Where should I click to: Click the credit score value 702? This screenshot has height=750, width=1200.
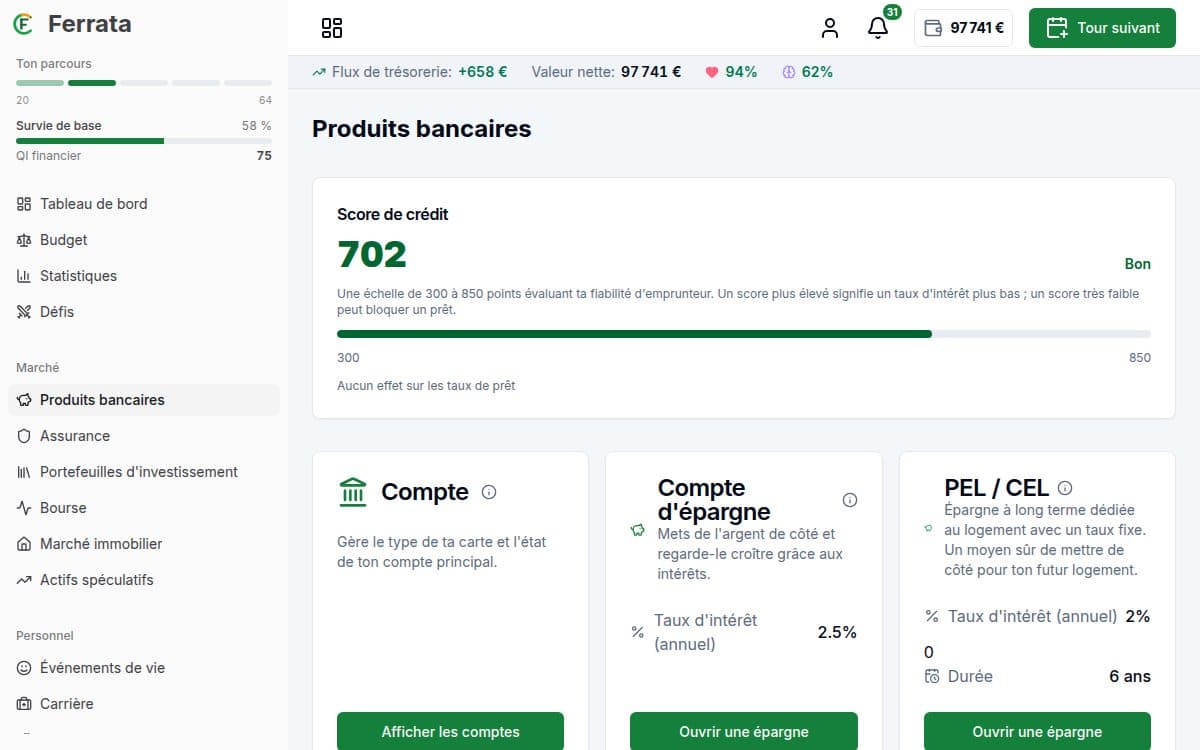tap(372, 255)
